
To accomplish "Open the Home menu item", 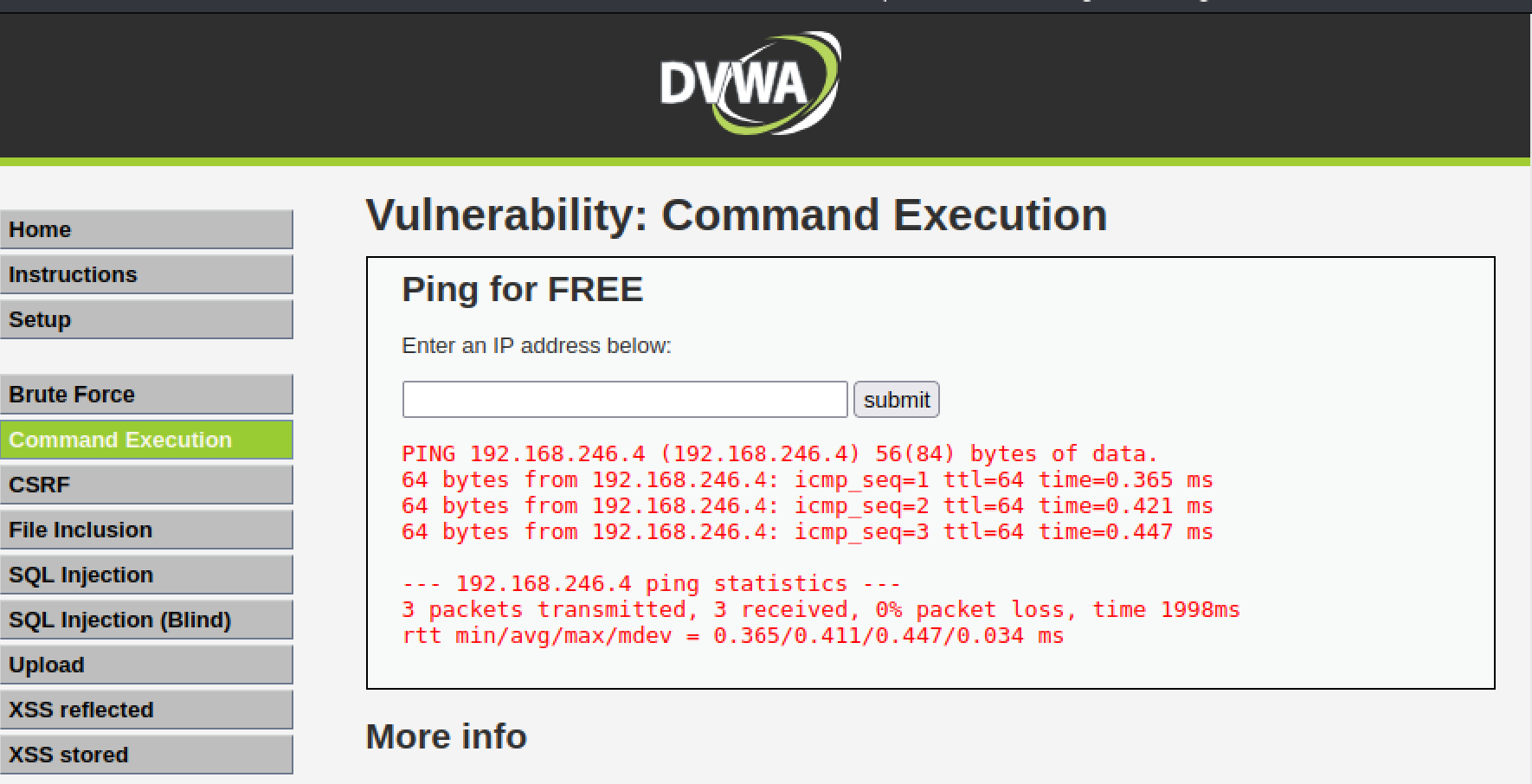I will coord(145,229).
